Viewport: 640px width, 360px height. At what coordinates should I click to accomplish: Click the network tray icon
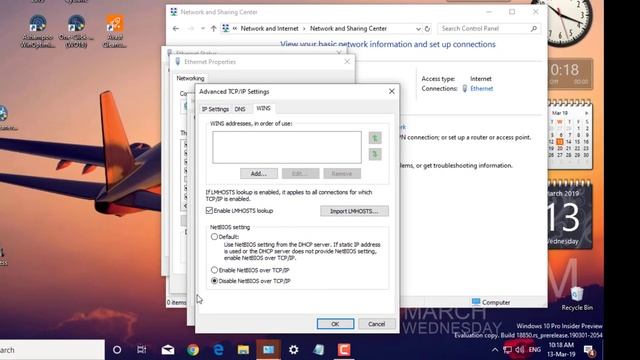tap(507, 350)
